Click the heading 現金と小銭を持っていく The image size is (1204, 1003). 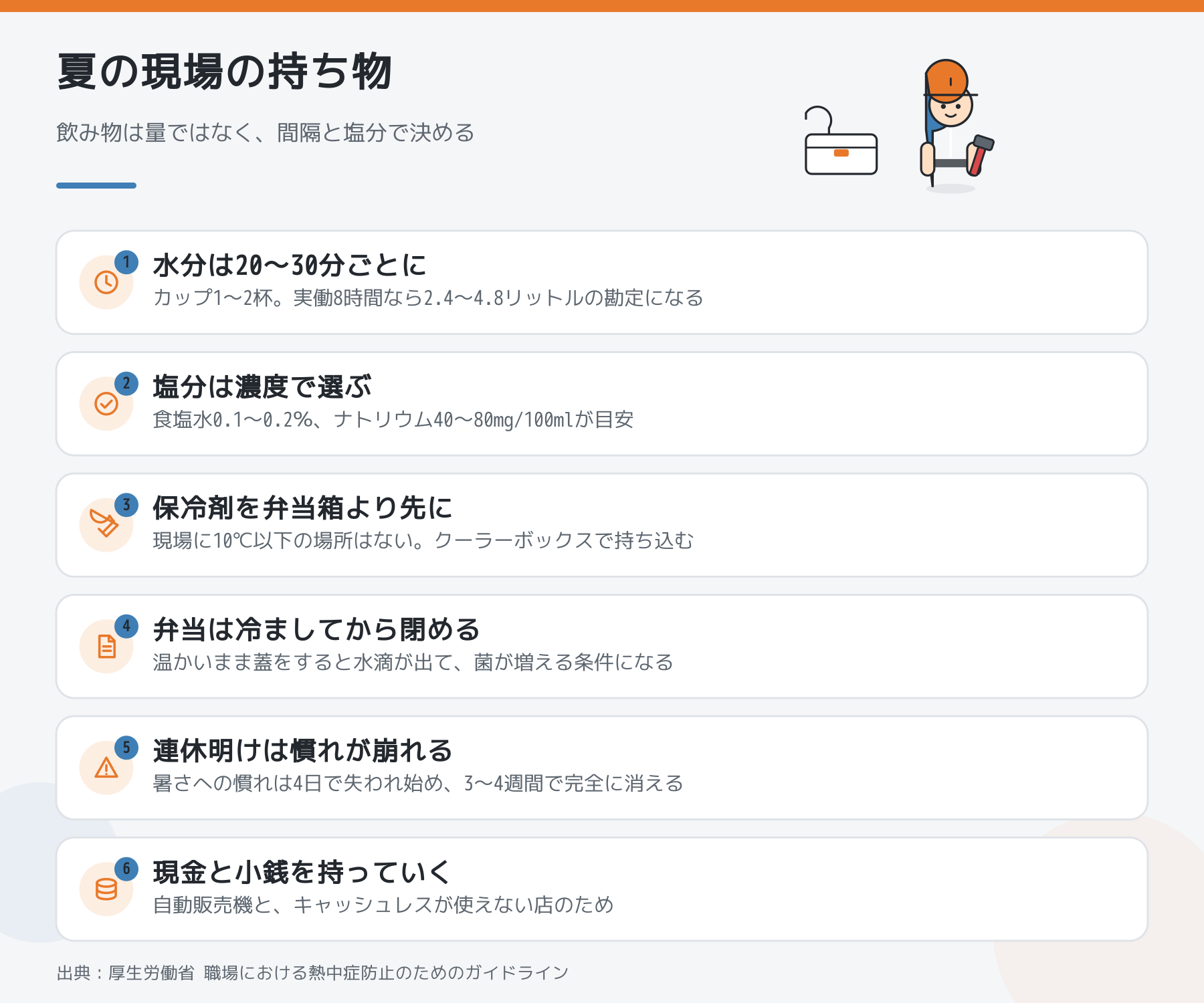click(303, 873)
